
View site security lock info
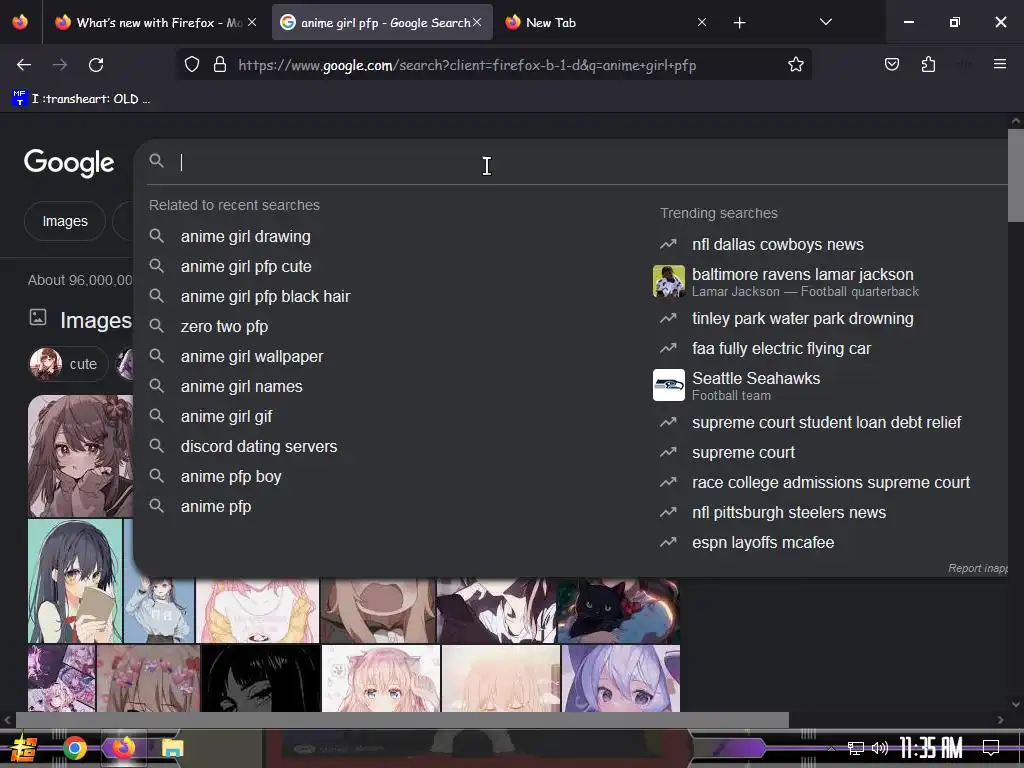click(x=220, y=64)
